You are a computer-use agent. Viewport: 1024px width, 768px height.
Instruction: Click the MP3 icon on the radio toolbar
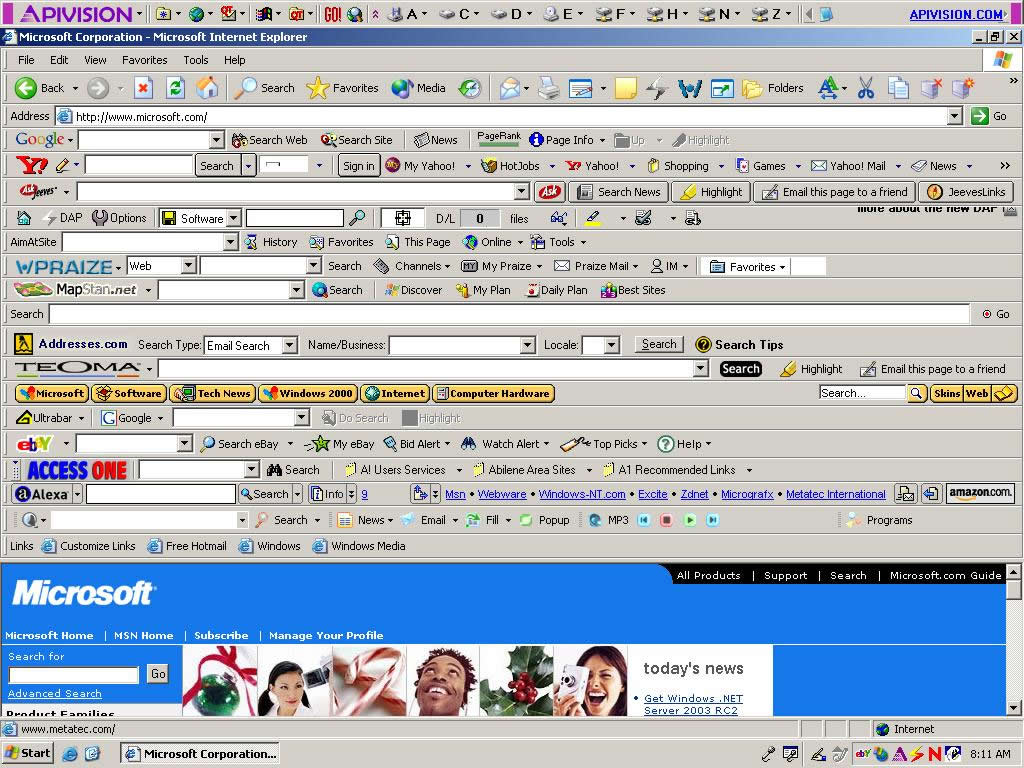[x=608, y=520]
